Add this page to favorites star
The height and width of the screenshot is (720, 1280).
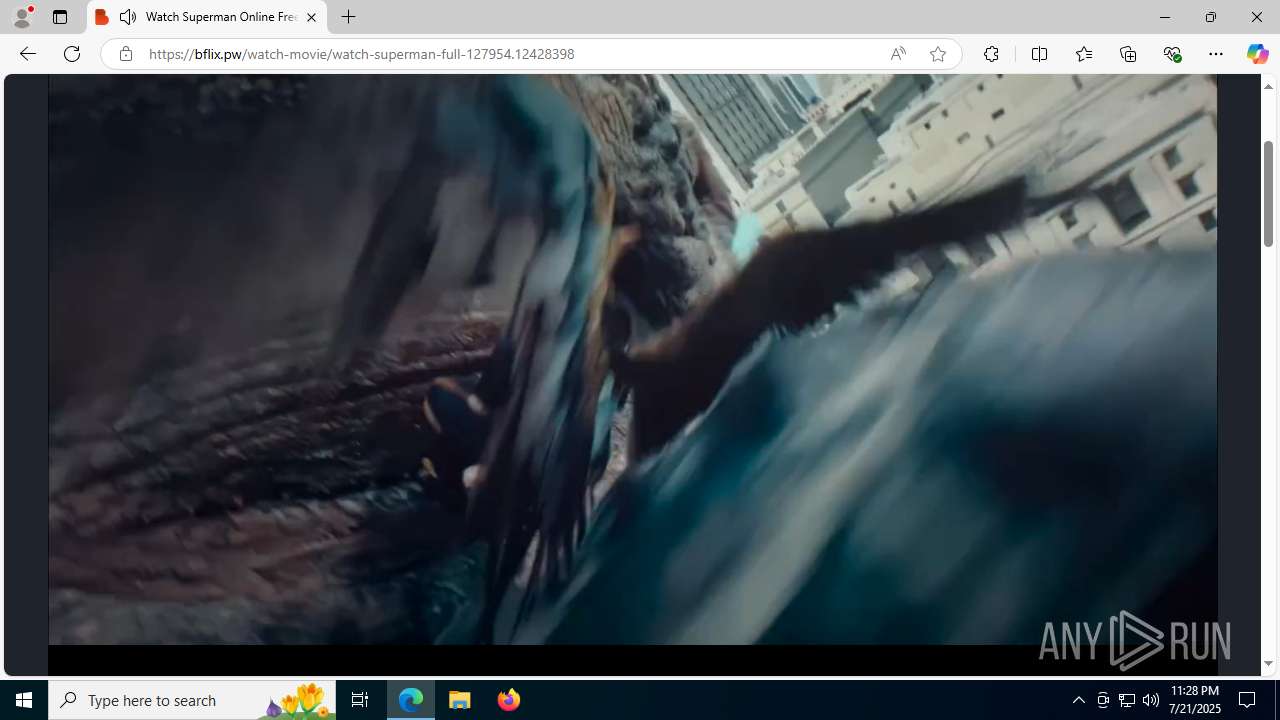[x=937, y=54]
